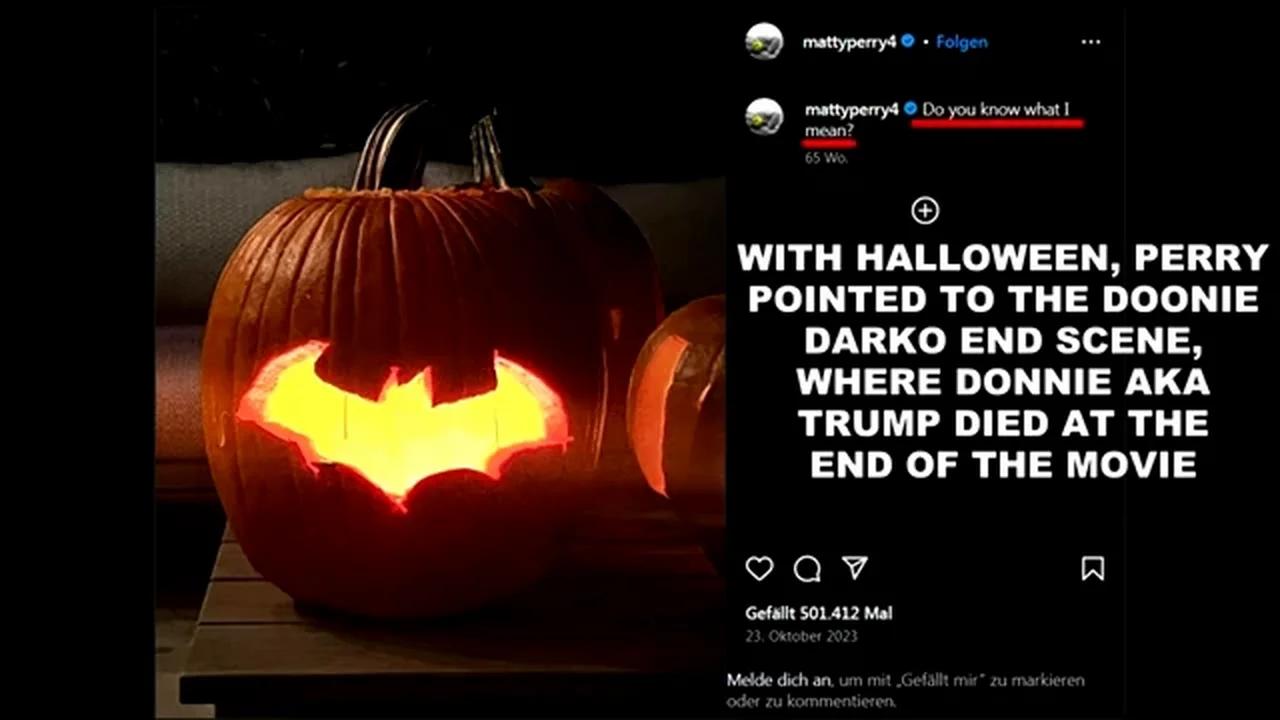1280x720 pixels.
Task: Click the profile avatar beside the caption
Action: tap(764, 117)
